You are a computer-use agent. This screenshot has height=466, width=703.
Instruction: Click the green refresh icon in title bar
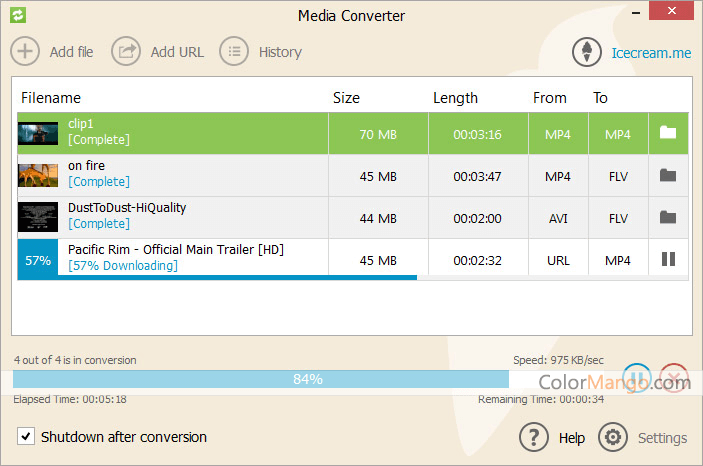[x=17, y=15]
